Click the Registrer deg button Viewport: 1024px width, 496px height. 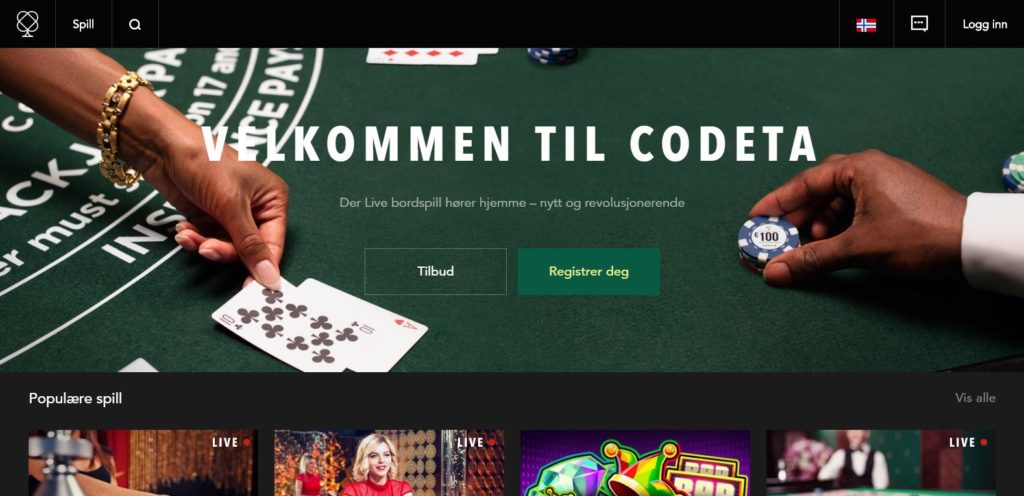pos(589,271)
